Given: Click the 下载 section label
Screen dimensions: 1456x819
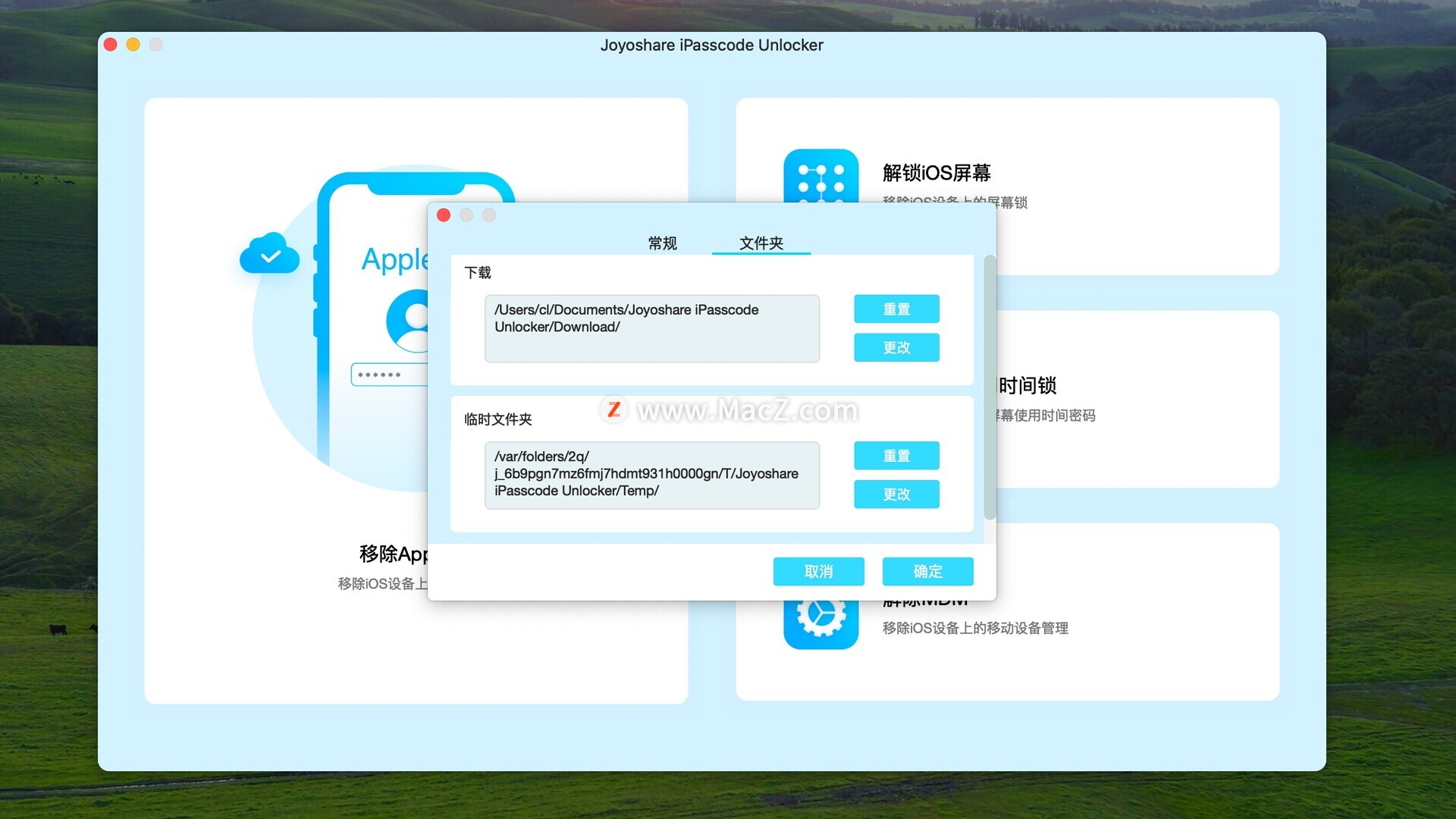Looking at the screenshot, I should (x=478, y=272).
